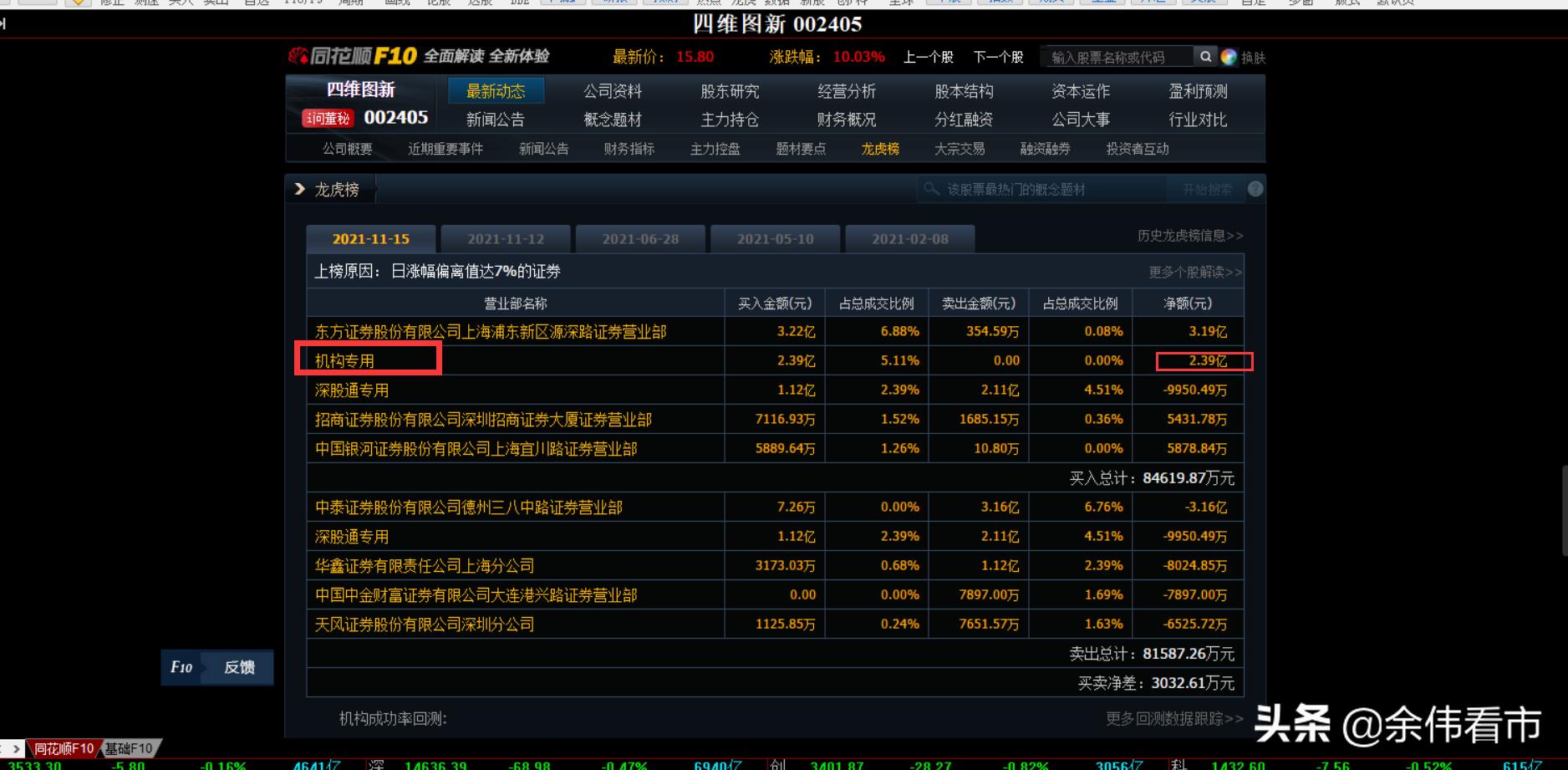Screen dimensions: 1568x770
Task: Click 中国中金财富证券有限公司大连港兴路证券营业部
Action: (x=476, y=595)
